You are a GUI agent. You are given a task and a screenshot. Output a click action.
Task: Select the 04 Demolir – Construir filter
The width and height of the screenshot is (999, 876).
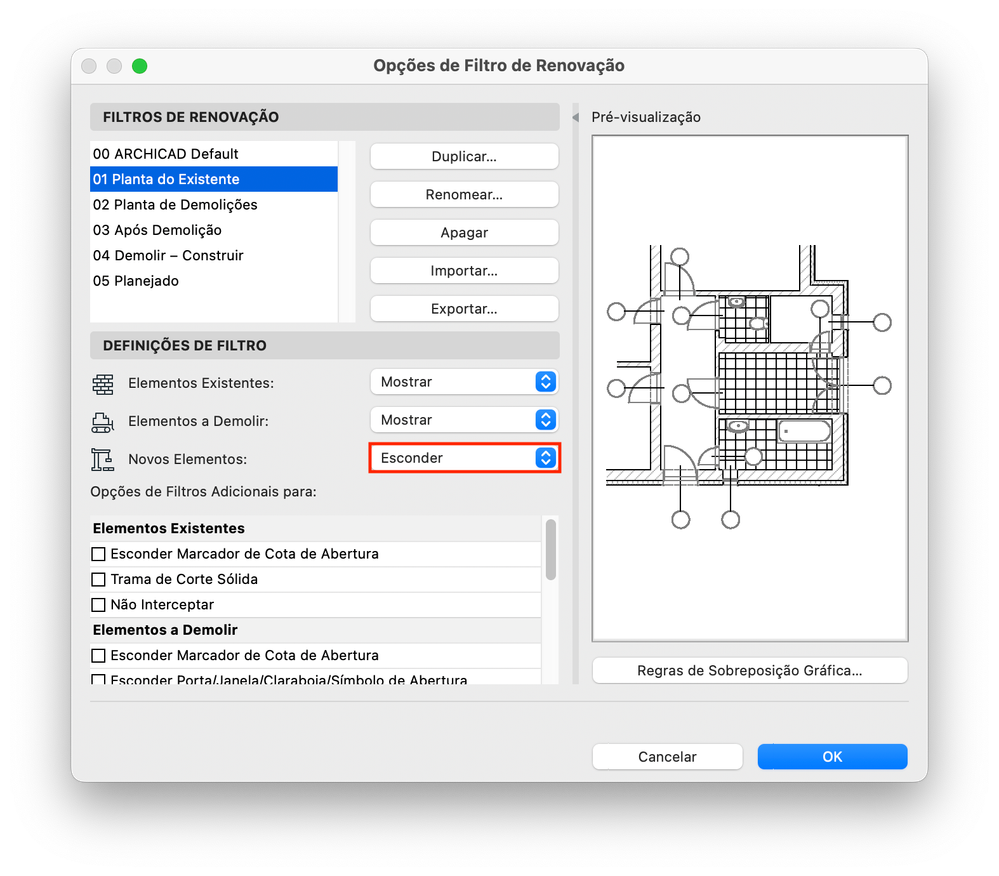(x=213, y=256)
